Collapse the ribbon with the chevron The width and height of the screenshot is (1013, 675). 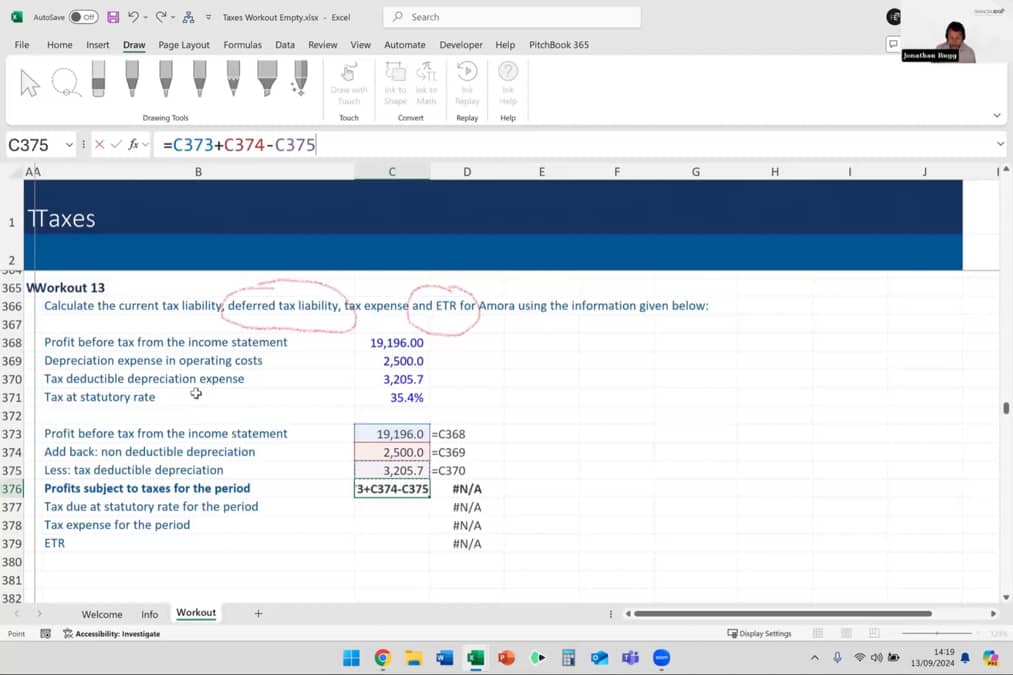click(x=997, y=116)
